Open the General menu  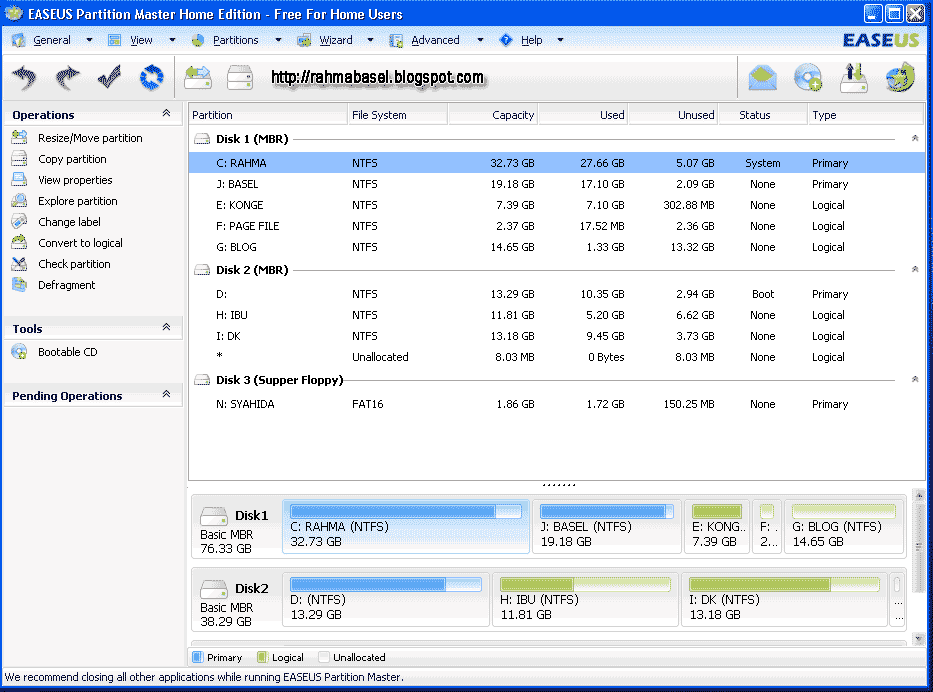coord(52,40)
